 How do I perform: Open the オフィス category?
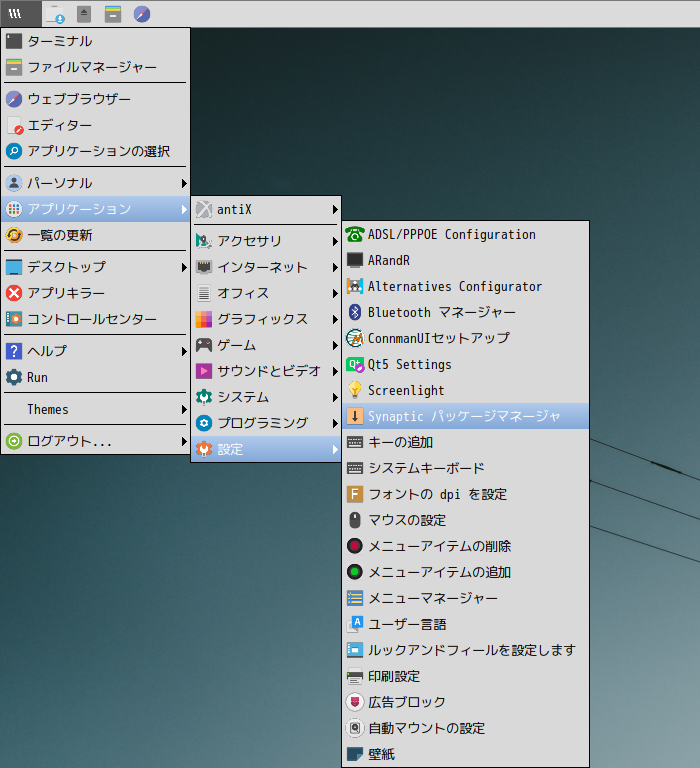(266, 293)
